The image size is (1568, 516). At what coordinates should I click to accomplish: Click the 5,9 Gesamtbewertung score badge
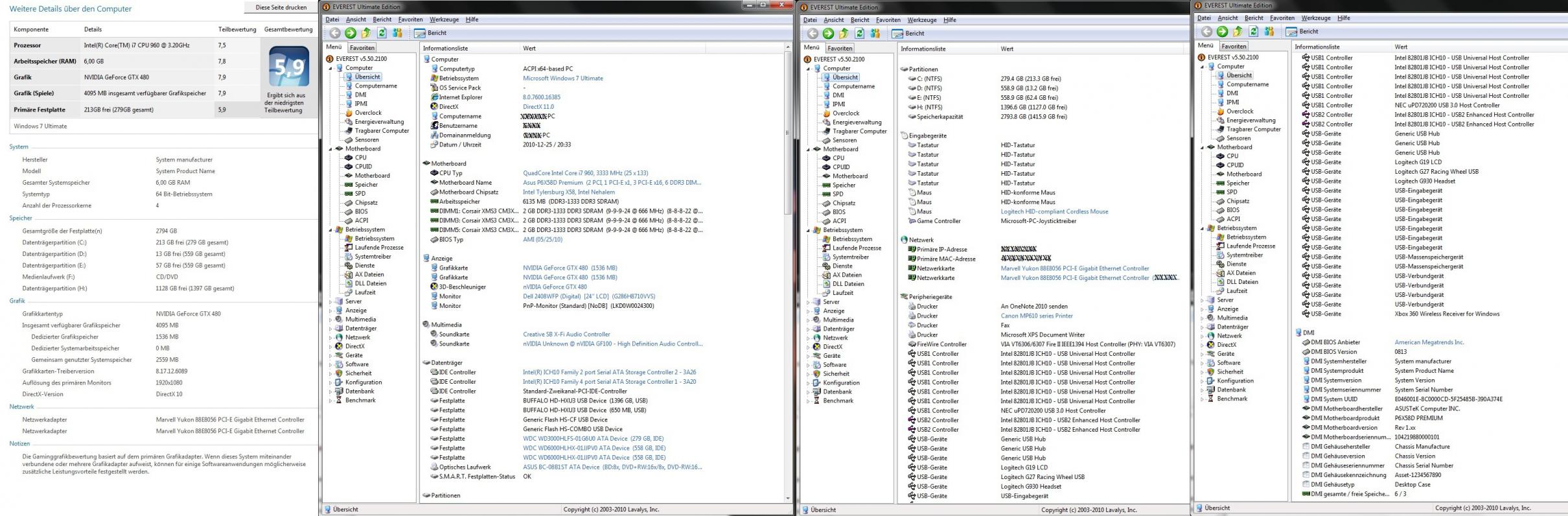(x=288, y=67)
